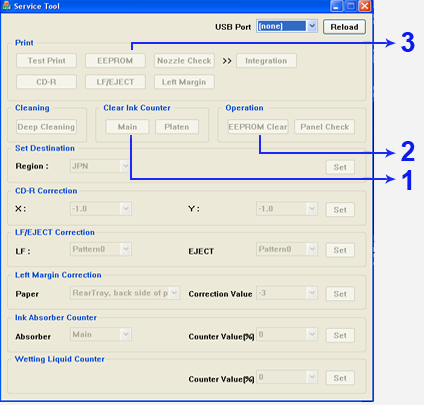Click the LF/EJECT print button

click(x=115, y=82)
